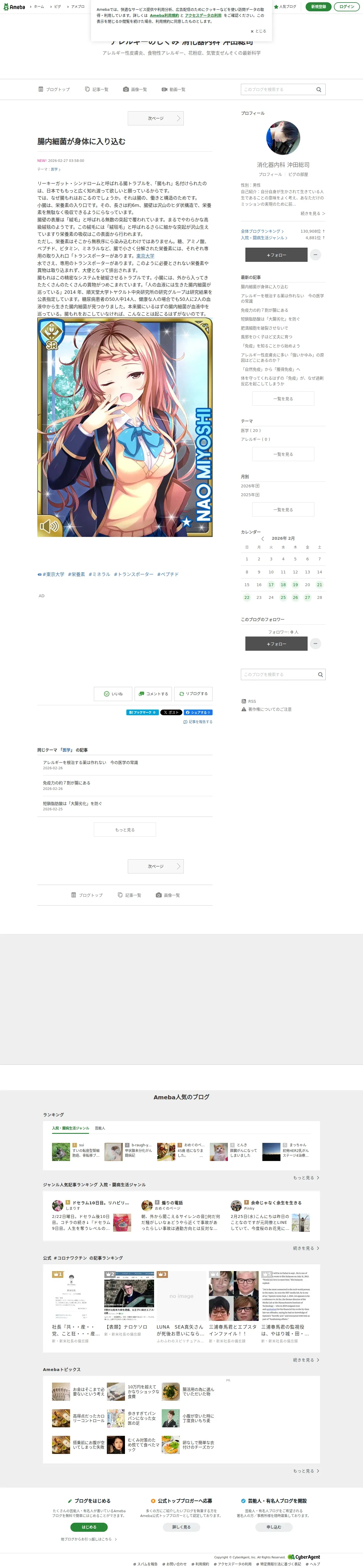Select calendar date 27

click(x=307, y=597)
